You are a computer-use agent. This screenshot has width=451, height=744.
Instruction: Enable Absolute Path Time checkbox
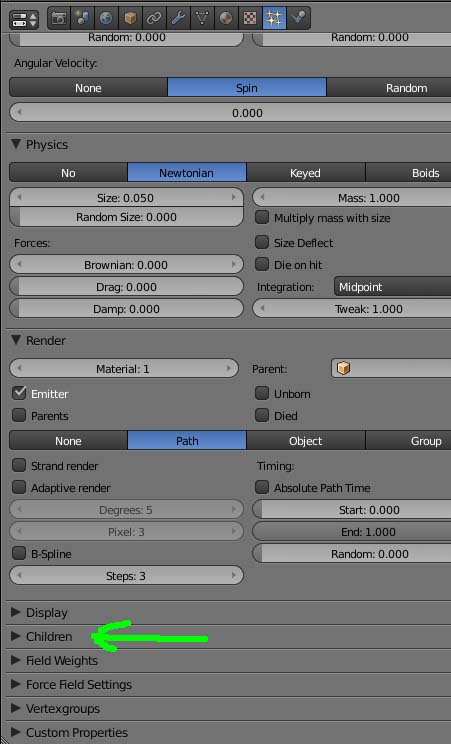262,487
